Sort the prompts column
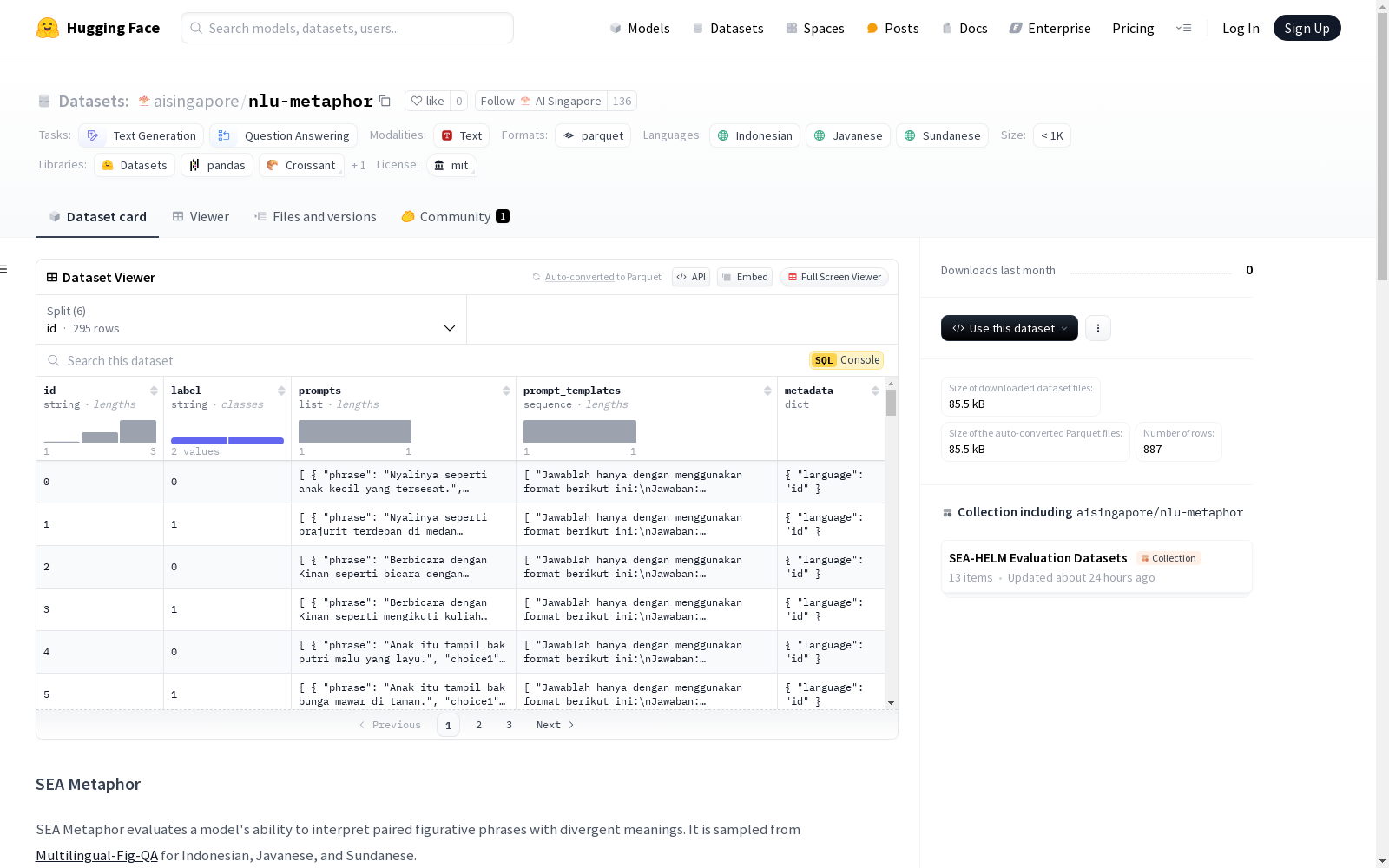 [x=506, y=391]
